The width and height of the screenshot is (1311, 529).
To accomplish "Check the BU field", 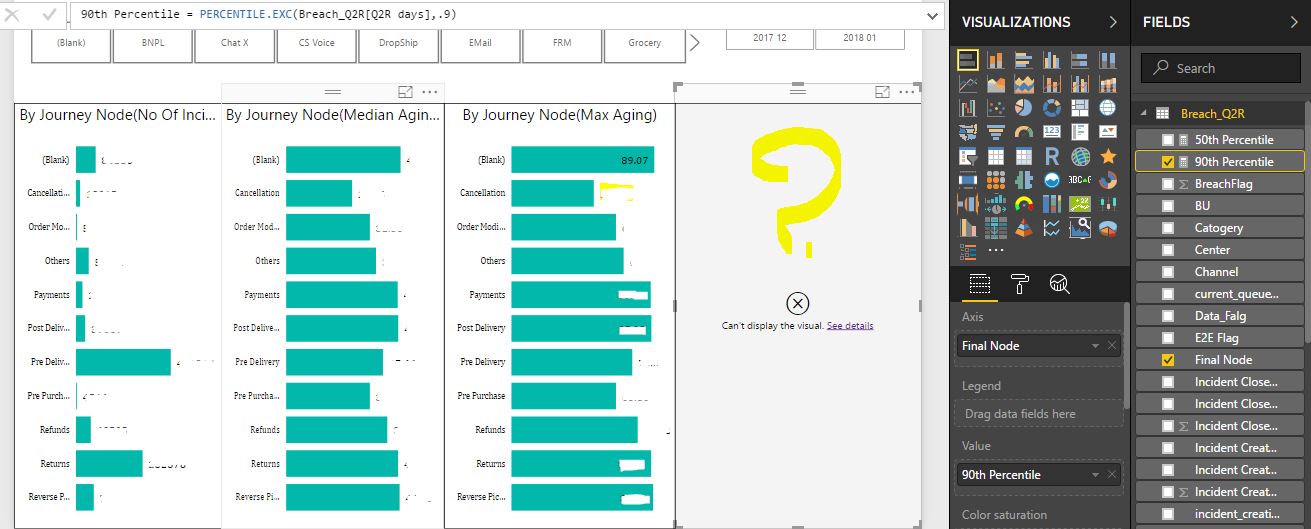I will point(1168,206).
